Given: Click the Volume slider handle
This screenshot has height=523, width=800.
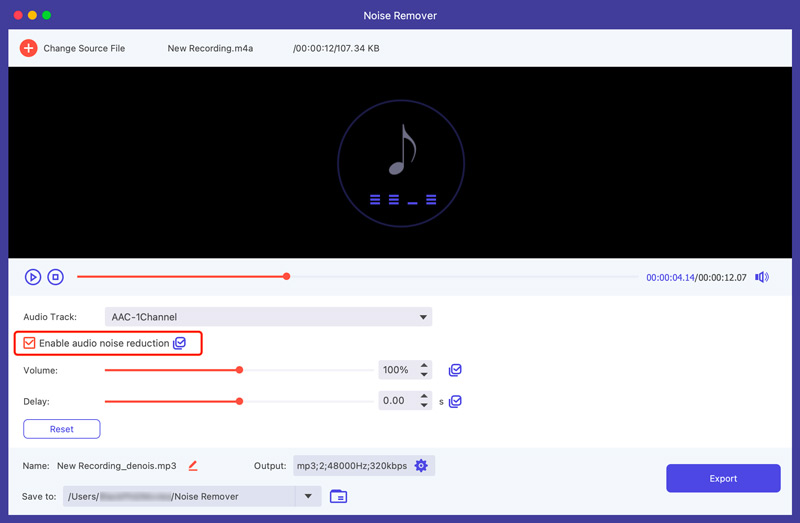Looking at the screenshot, I should [239, 370].
